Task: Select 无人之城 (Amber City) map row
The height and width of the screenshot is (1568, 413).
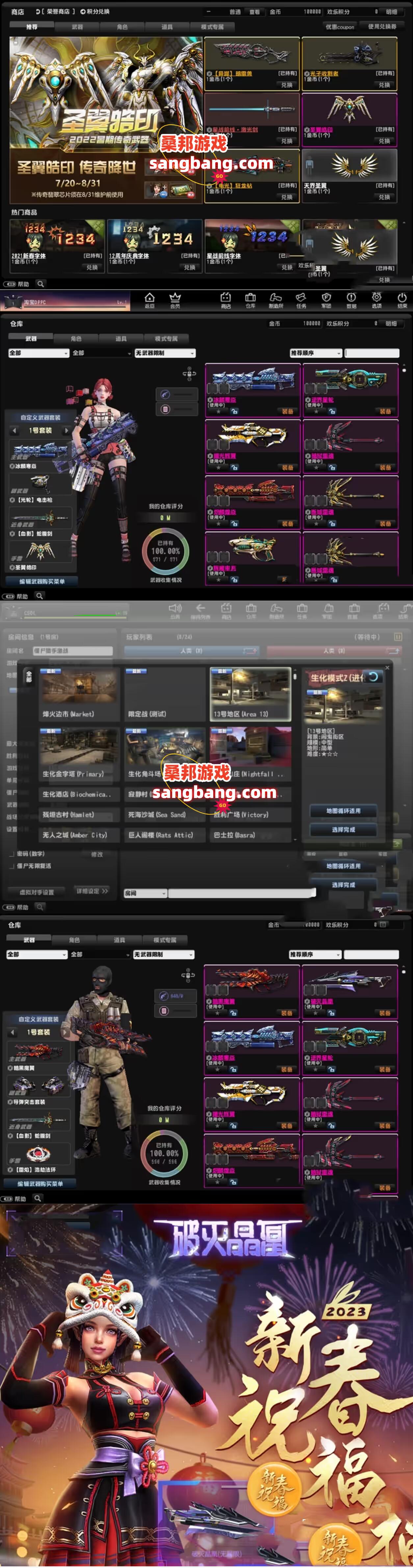Action: [x=79, y=835]
